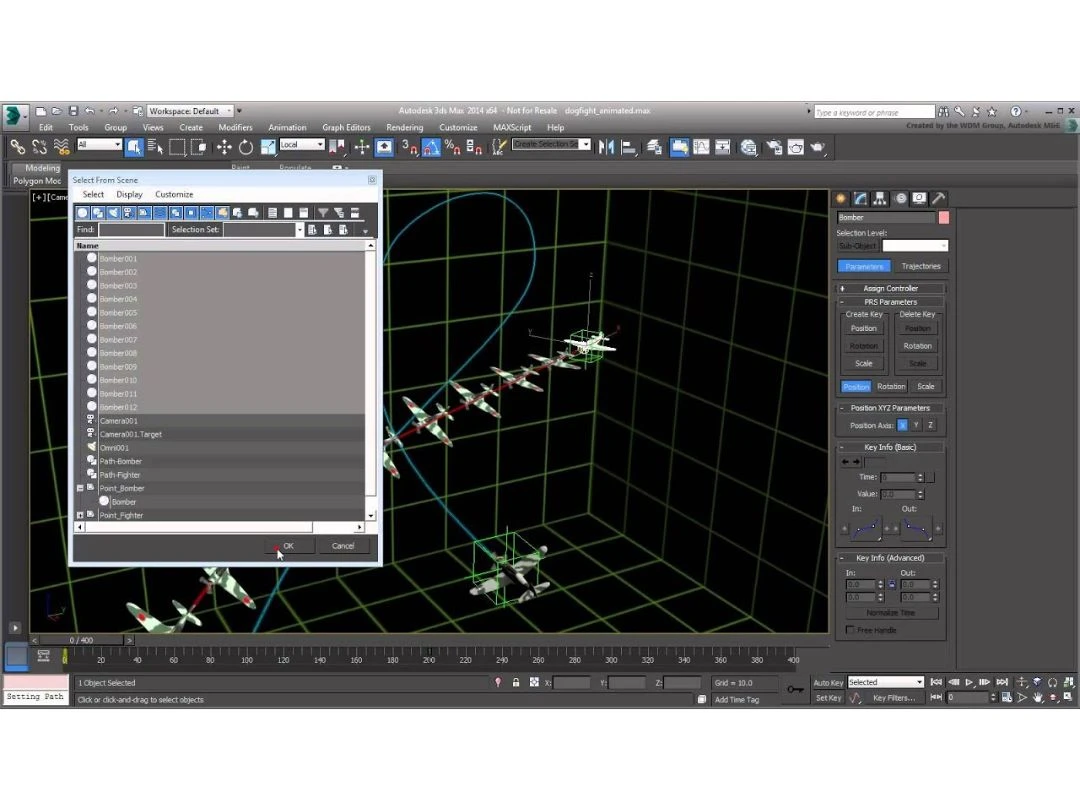
Task: Select the Select and Rotate tool
Action: tap(246, 147)
